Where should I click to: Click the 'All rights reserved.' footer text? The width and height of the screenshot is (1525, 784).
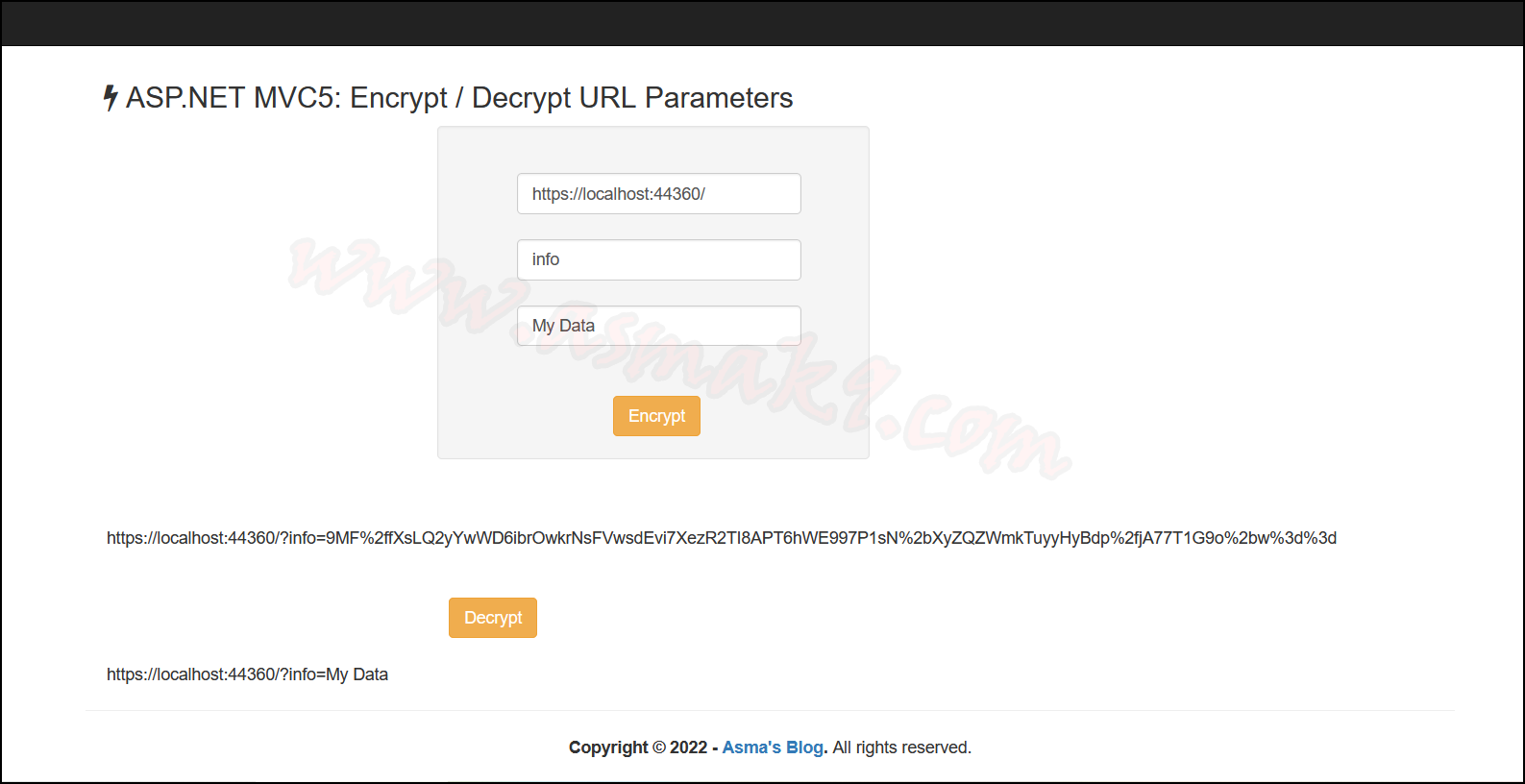[902, 747]
